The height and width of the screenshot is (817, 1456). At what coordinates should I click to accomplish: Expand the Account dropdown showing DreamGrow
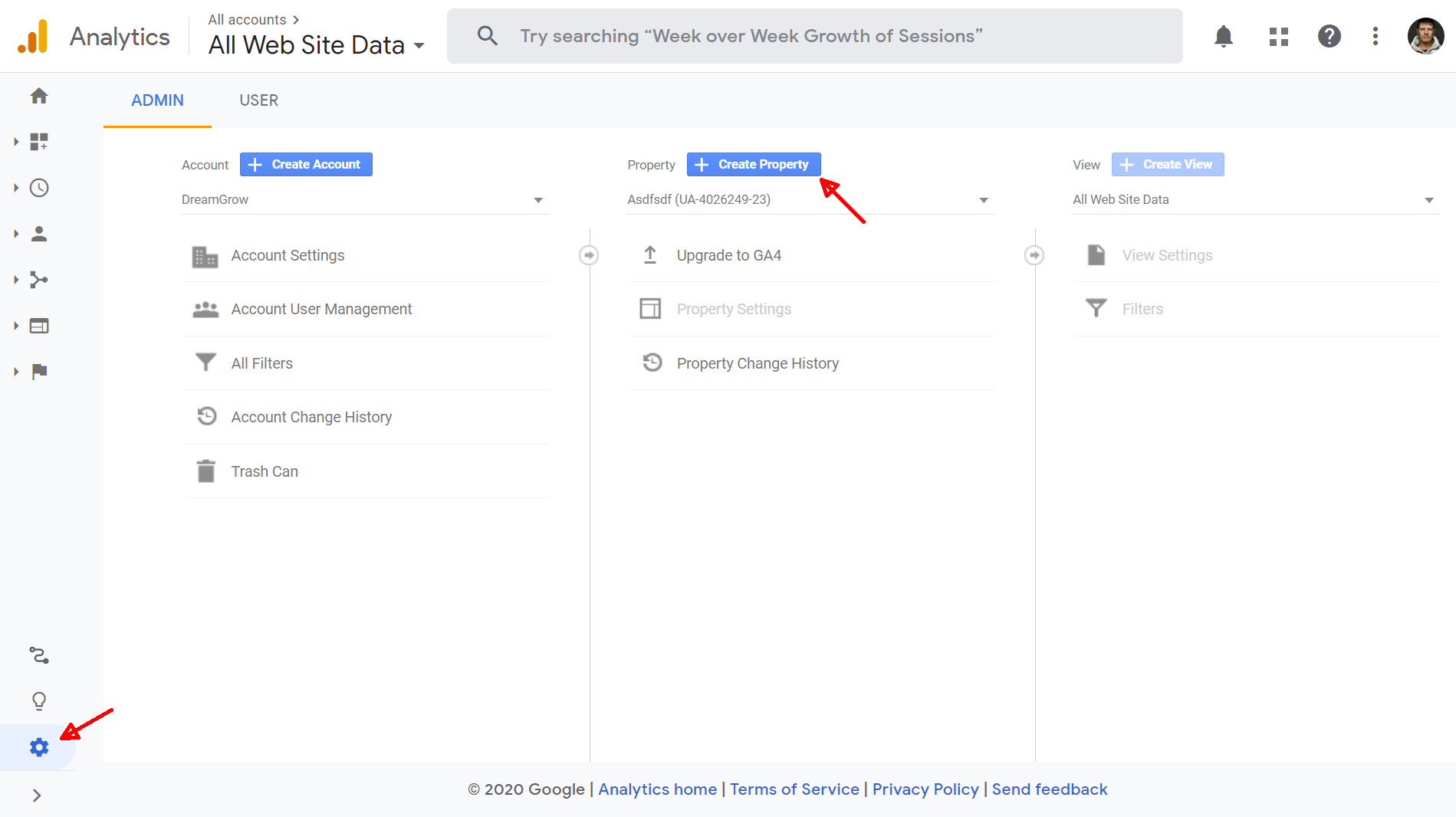point(364,199)
